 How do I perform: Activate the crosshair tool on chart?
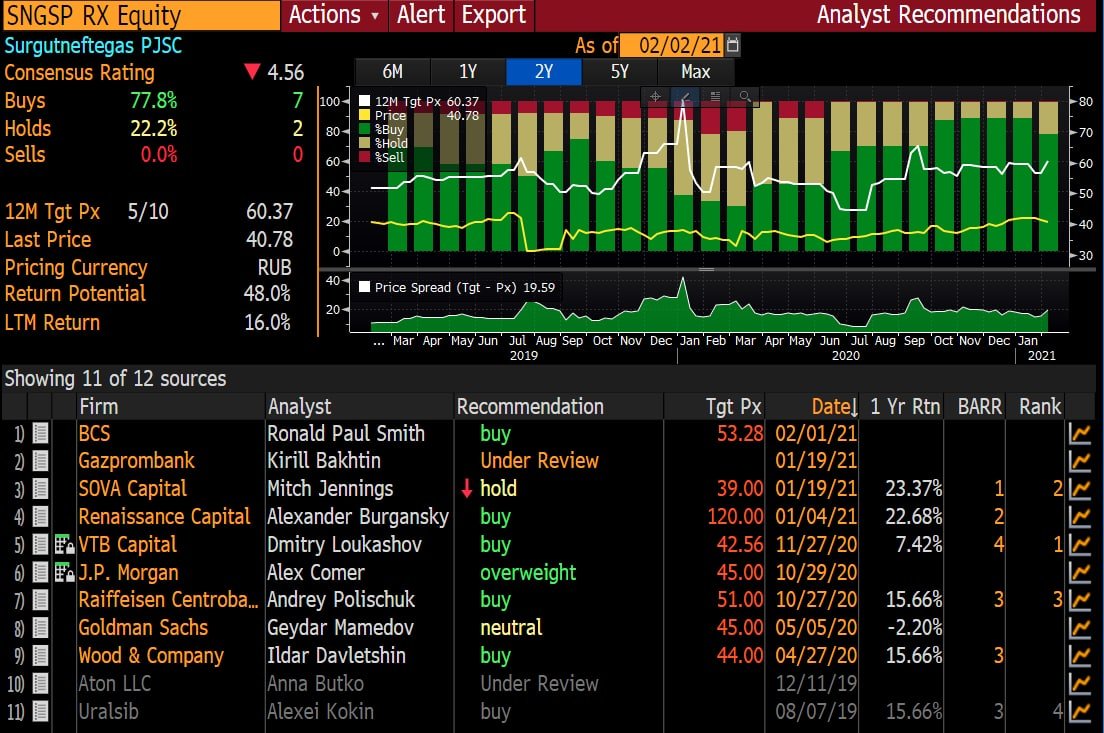pos(655,96)
